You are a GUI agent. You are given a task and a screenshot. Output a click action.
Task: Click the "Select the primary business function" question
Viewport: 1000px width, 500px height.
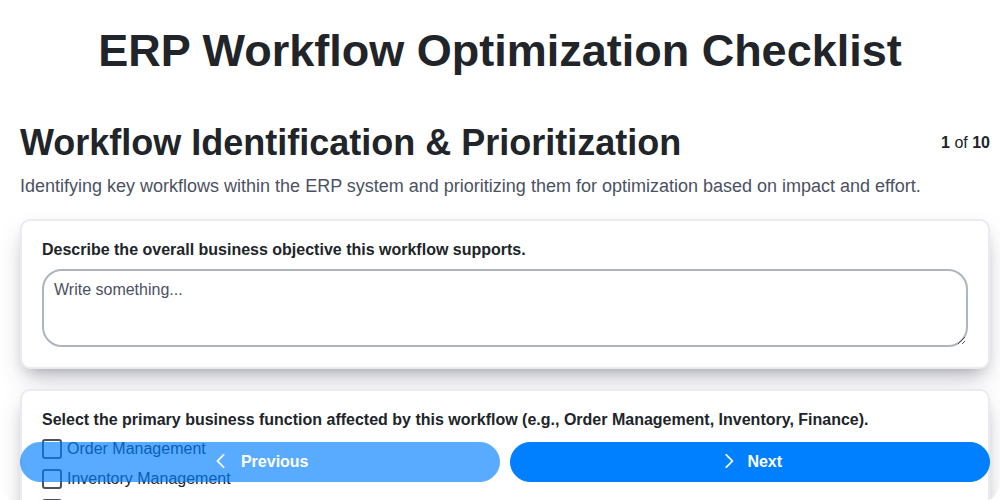[455, 420]
